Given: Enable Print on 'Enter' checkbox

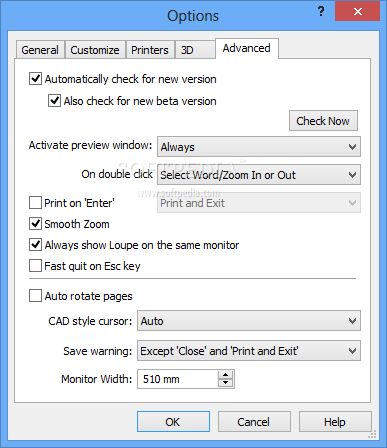Looking at the screenshot, I should point(35,203).
